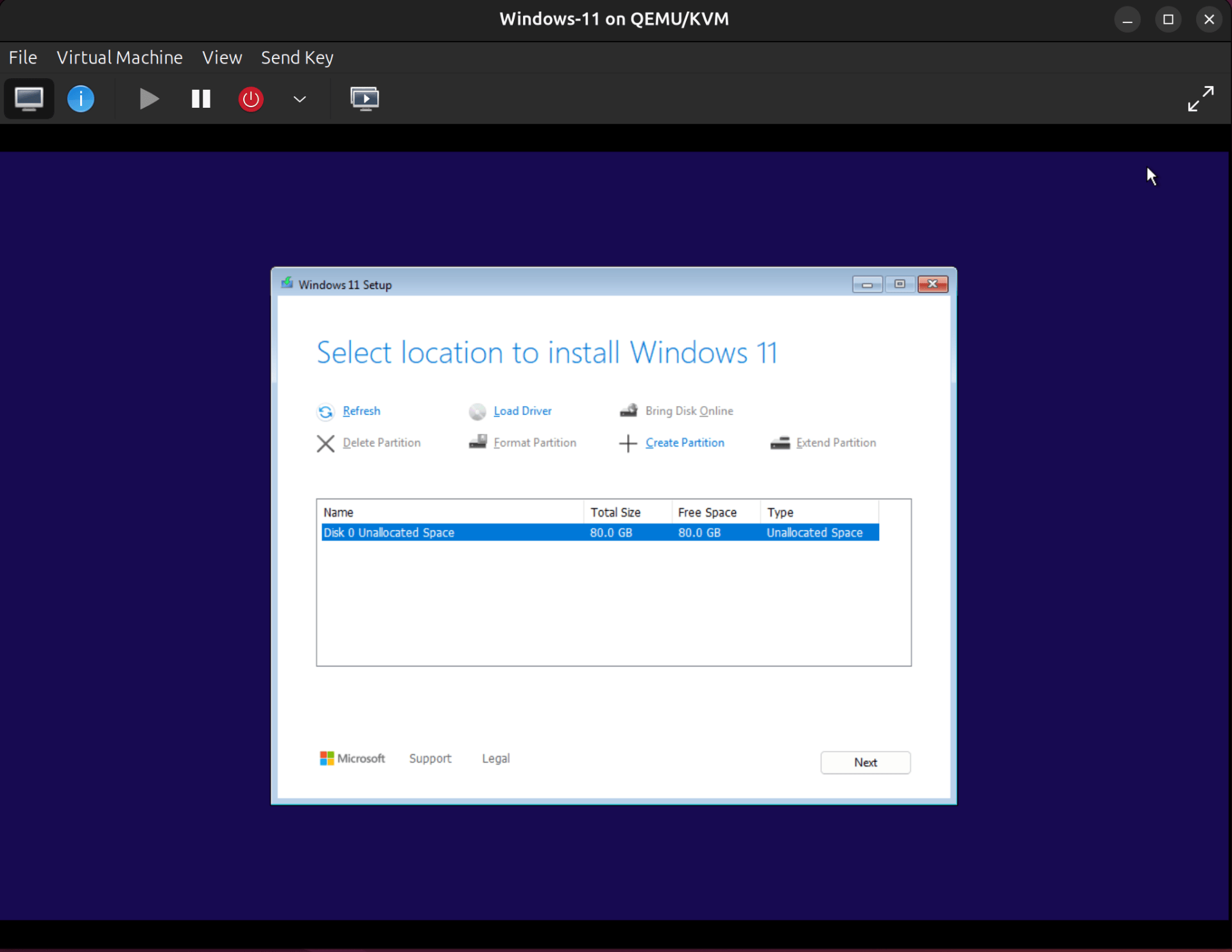
Task: Click the red shut down icon
Action: click(250, 98)
